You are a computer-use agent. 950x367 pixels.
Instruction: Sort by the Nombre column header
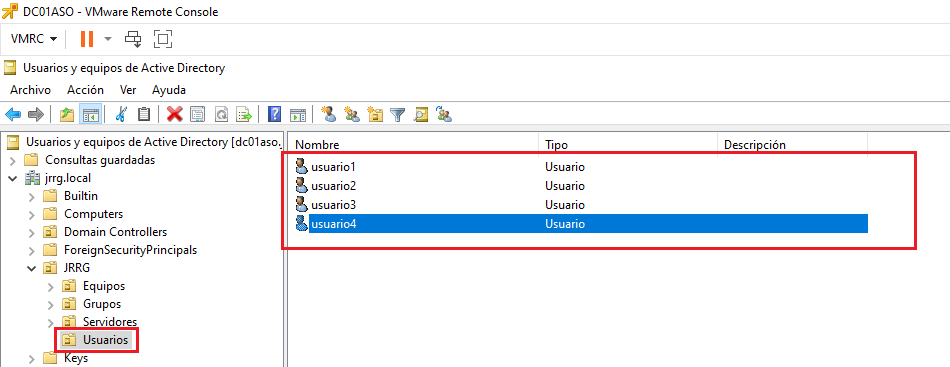412,145
